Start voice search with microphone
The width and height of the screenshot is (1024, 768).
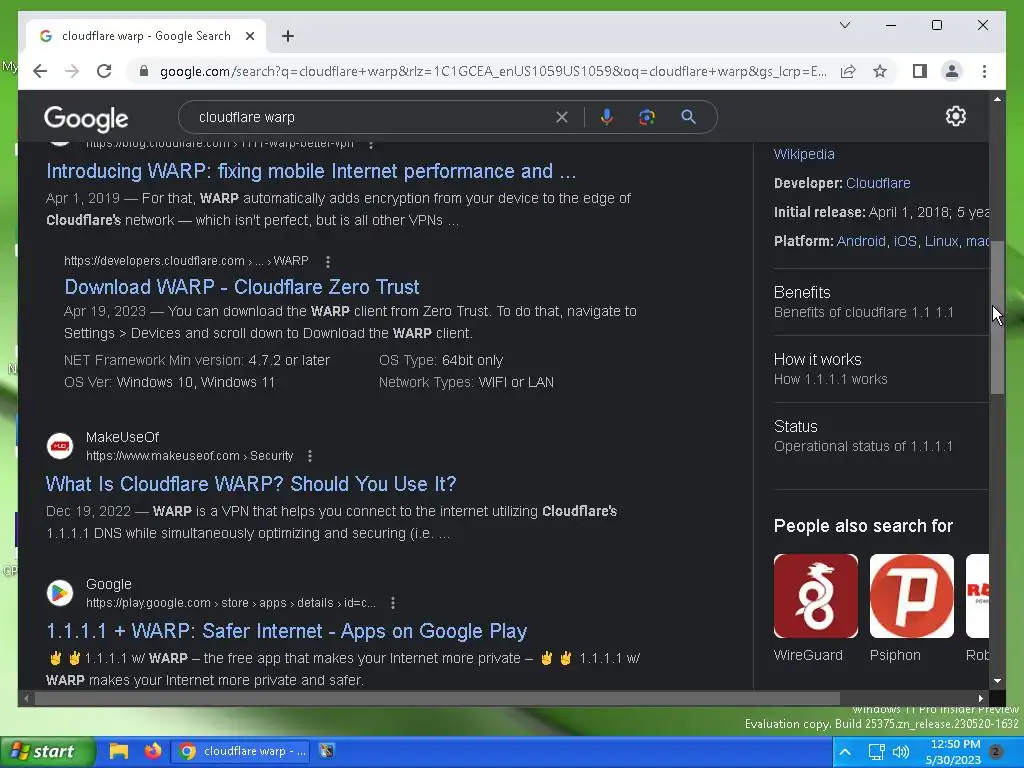click(x=607, y=117)
